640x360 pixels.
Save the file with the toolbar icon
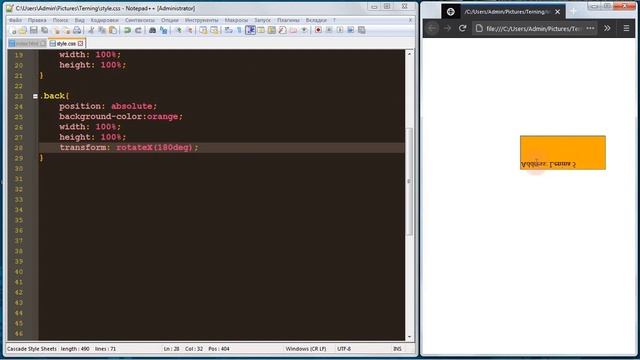pyautogui.click(x=33, y=30)
